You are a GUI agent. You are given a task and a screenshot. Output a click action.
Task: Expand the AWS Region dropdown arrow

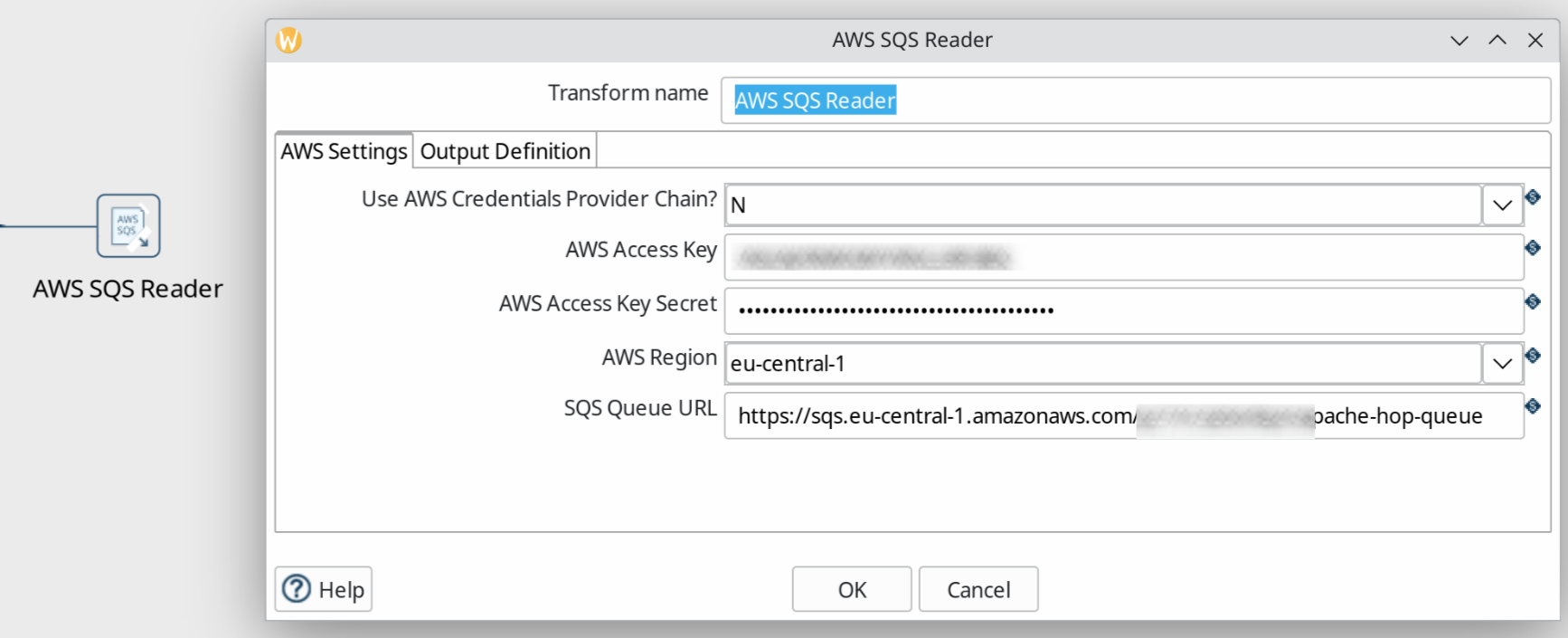click(x=1502, y=364)
